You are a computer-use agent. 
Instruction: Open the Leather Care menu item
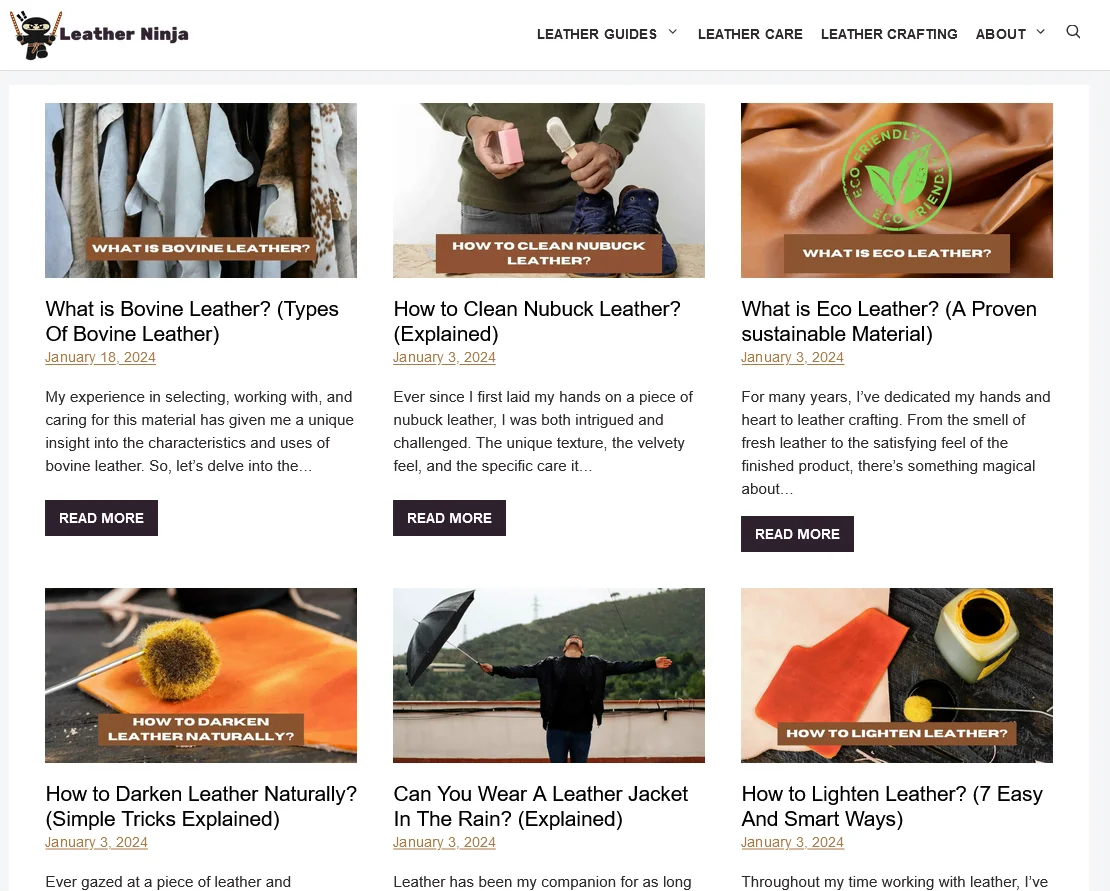(x=750, y=34)
